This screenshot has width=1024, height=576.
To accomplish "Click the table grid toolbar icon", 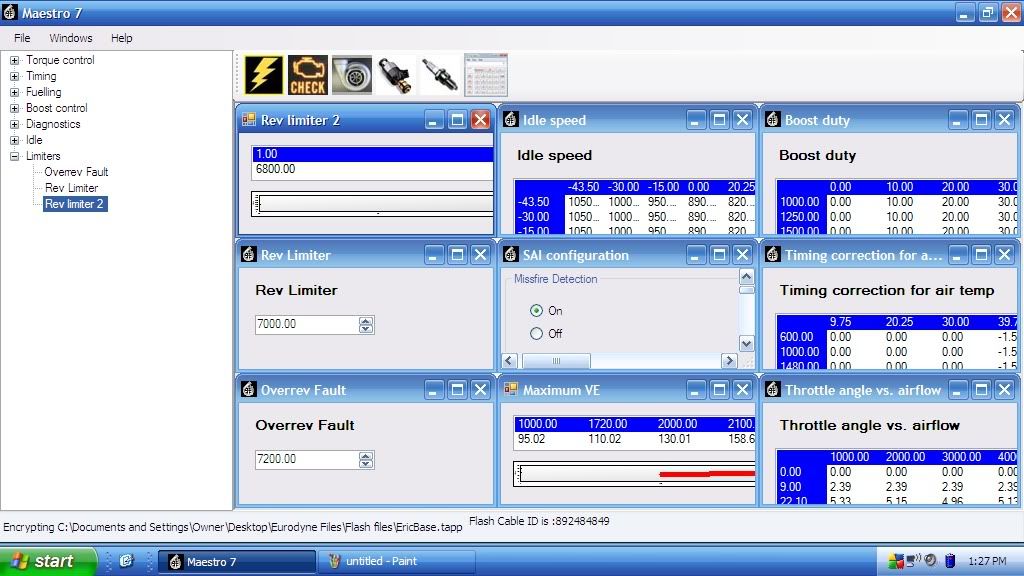I will pyautogui.click(x=485, y=75).
